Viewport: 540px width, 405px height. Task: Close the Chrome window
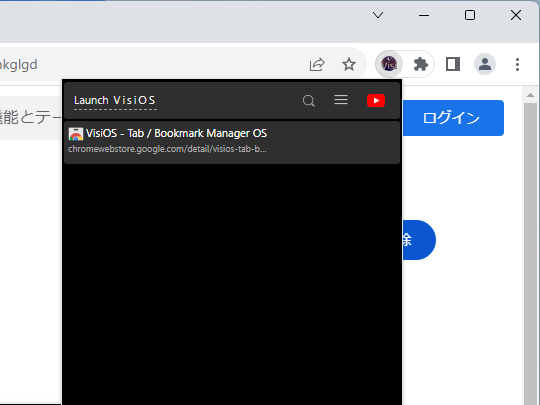pos(516,15)
